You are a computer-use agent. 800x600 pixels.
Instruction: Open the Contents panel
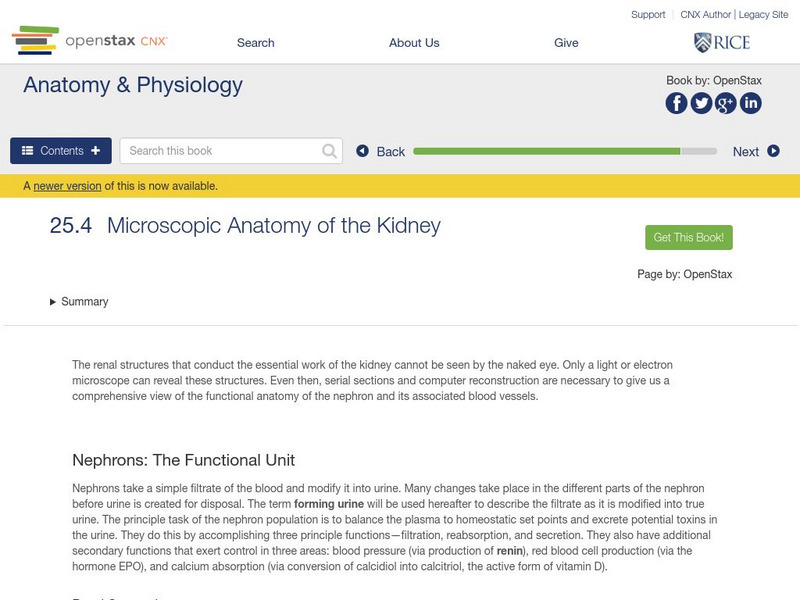tap(60, 150)
